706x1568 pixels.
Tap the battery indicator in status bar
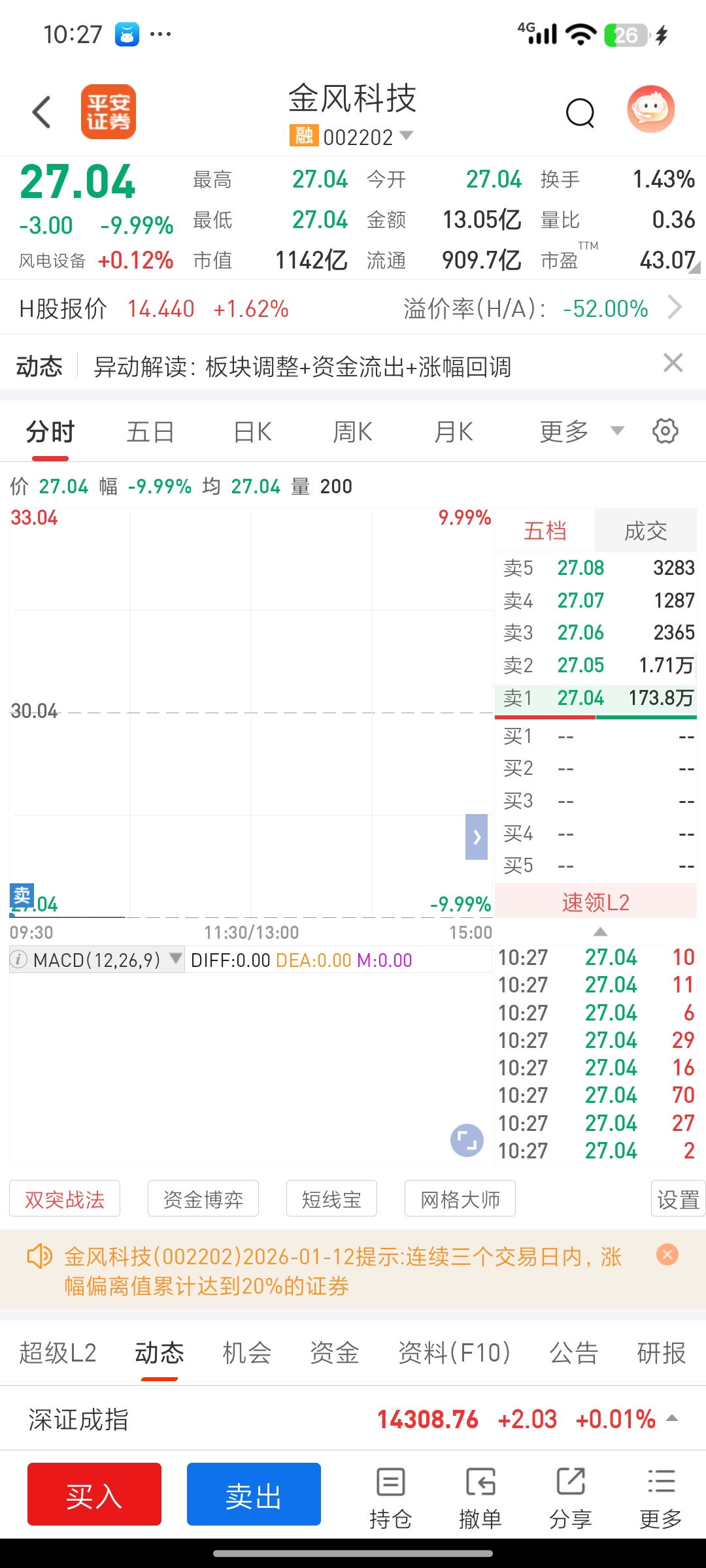626,35
